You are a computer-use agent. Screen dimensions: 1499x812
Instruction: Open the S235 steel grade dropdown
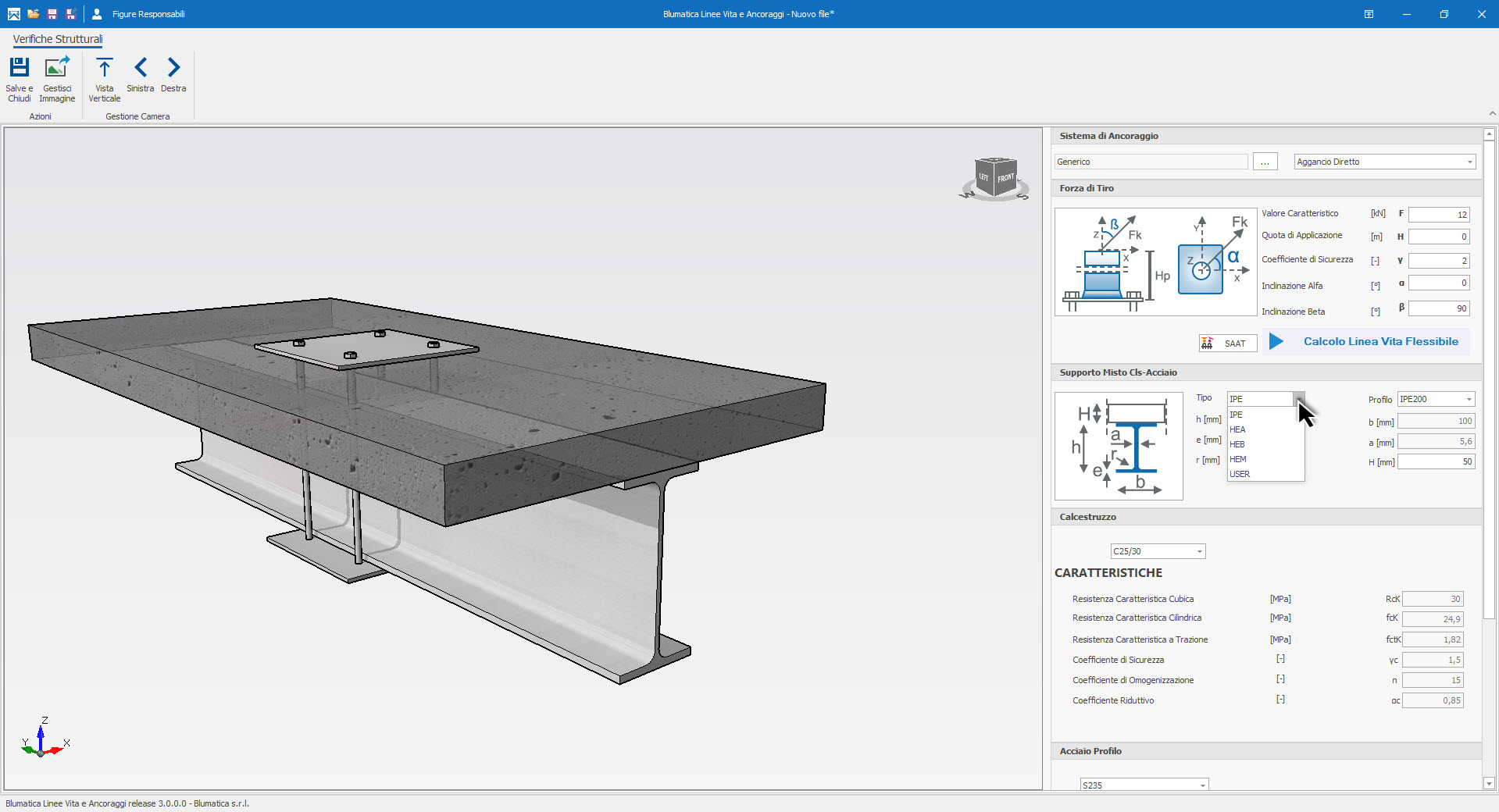click(x=1202, y=785)
